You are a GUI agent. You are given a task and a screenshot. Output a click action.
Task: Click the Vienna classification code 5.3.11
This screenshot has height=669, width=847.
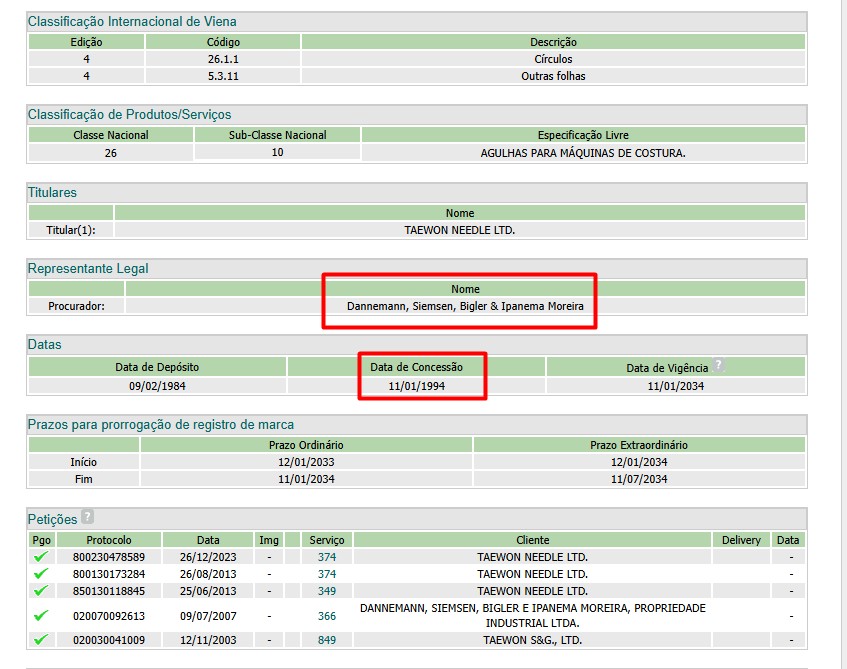pyautogui.click(x=223, y=76)
